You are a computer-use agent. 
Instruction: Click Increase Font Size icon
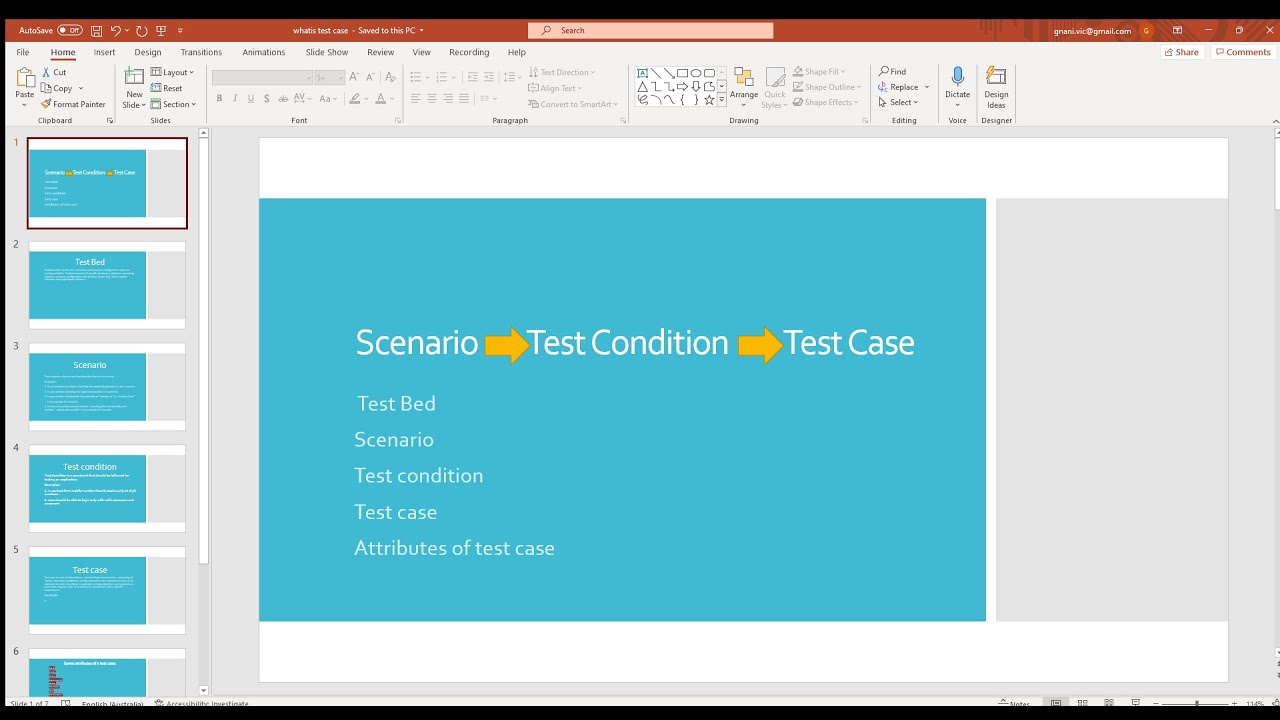tap(354, 77)
